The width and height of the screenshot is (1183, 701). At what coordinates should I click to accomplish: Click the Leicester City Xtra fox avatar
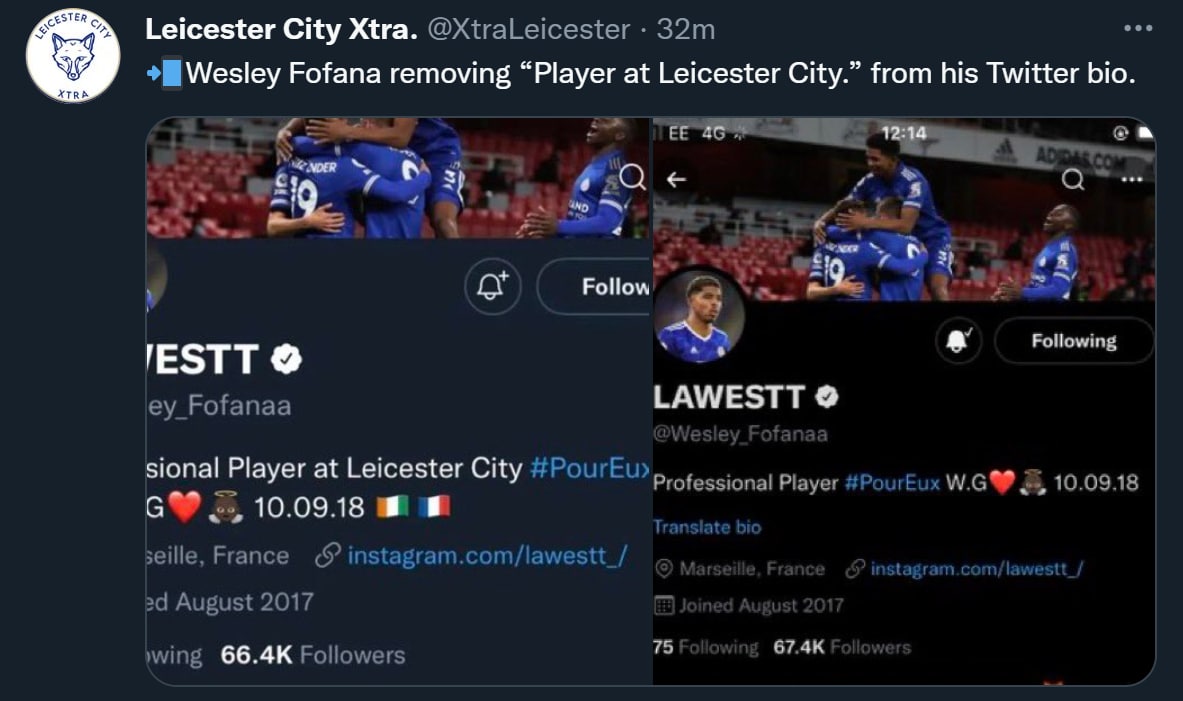point(73,55)
